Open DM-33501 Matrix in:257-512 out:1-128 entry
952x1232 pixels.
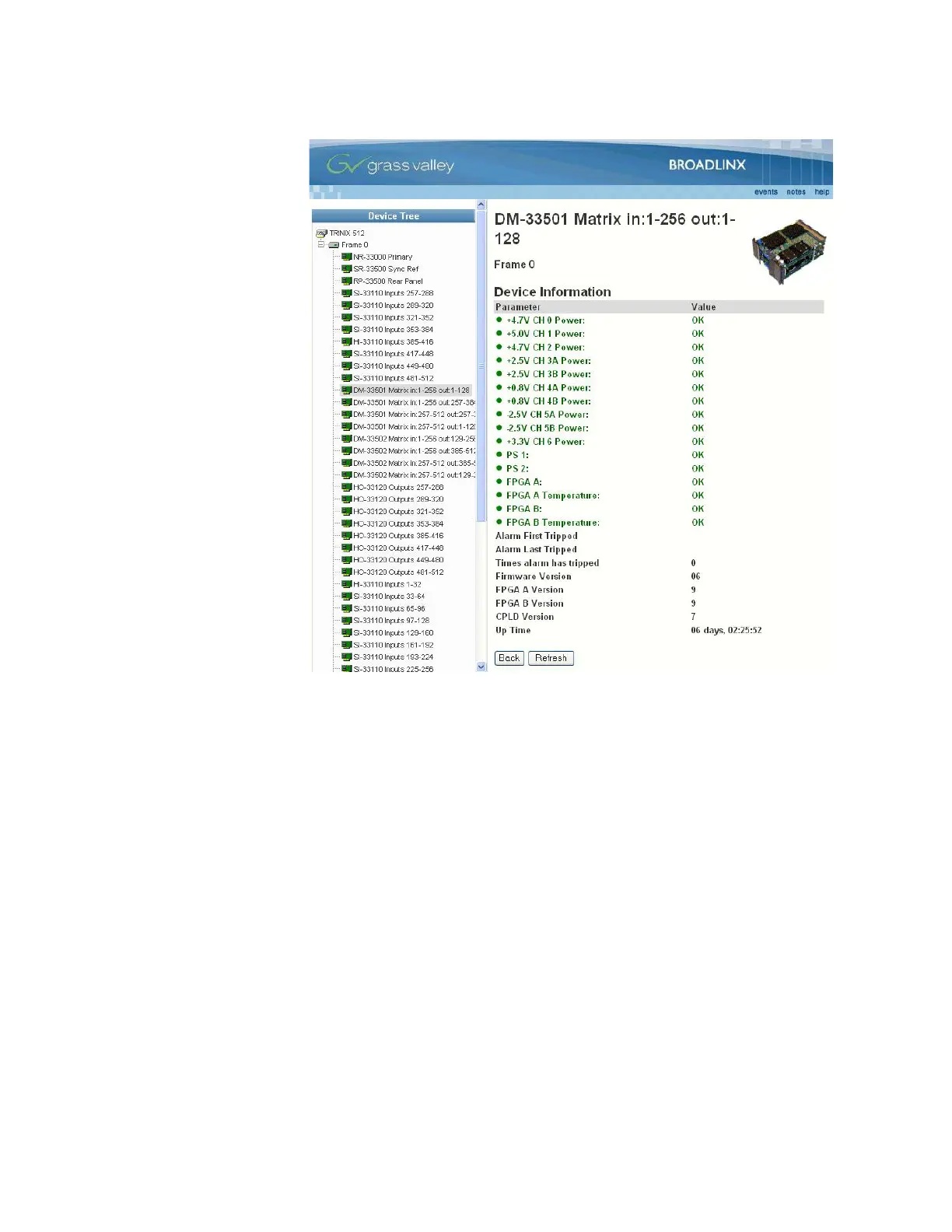coord(414,427)
